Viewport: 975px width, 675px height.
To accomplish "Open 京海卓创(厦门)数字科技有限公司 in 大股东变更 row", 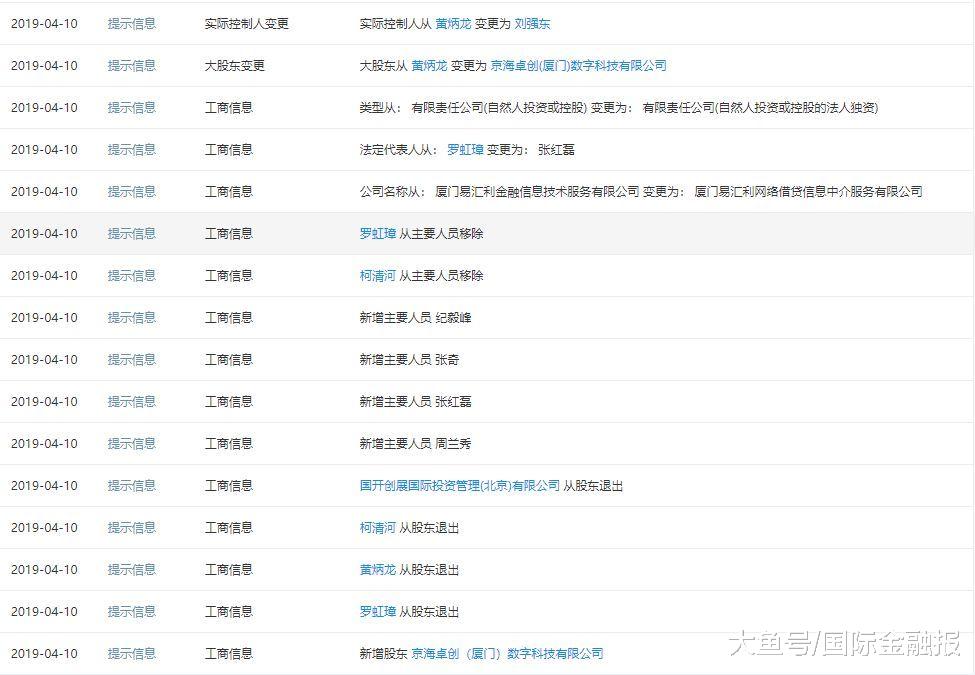I will 578,65.
